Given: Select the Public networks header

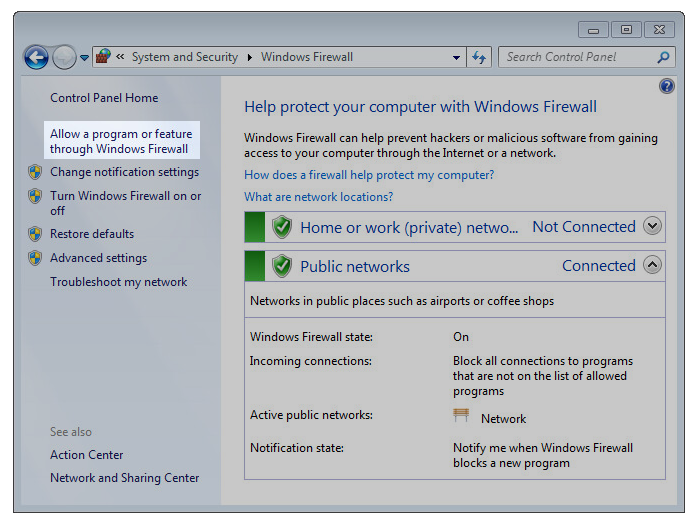Looking at the screenshot, I should point(355,266).
